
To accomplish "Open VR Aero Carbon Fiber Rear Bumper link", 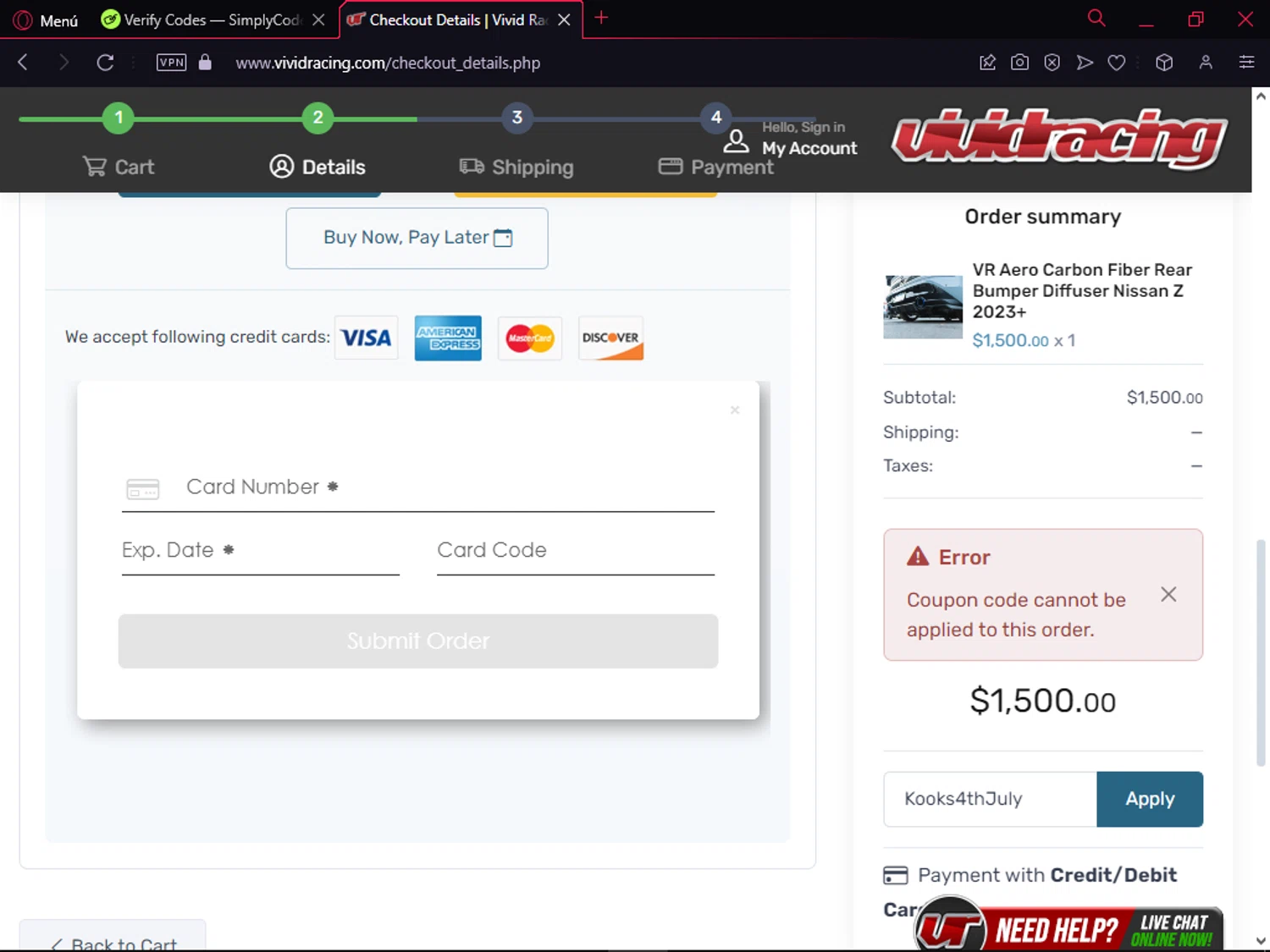I will pyautogui.click(x=1081, y=291).
